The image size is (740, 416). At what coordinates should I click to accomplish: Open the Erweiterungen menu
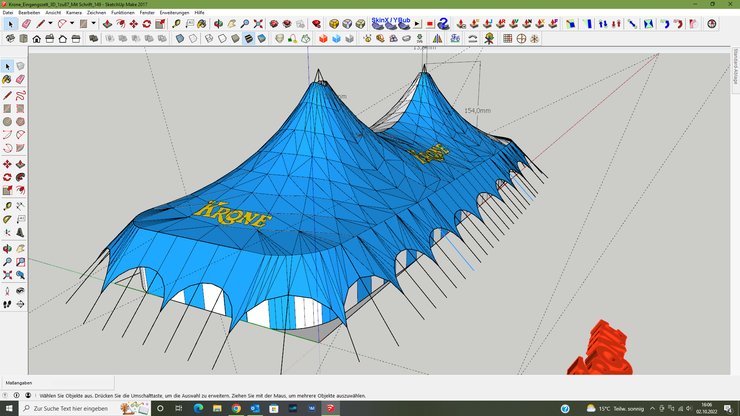pos(174,13)
